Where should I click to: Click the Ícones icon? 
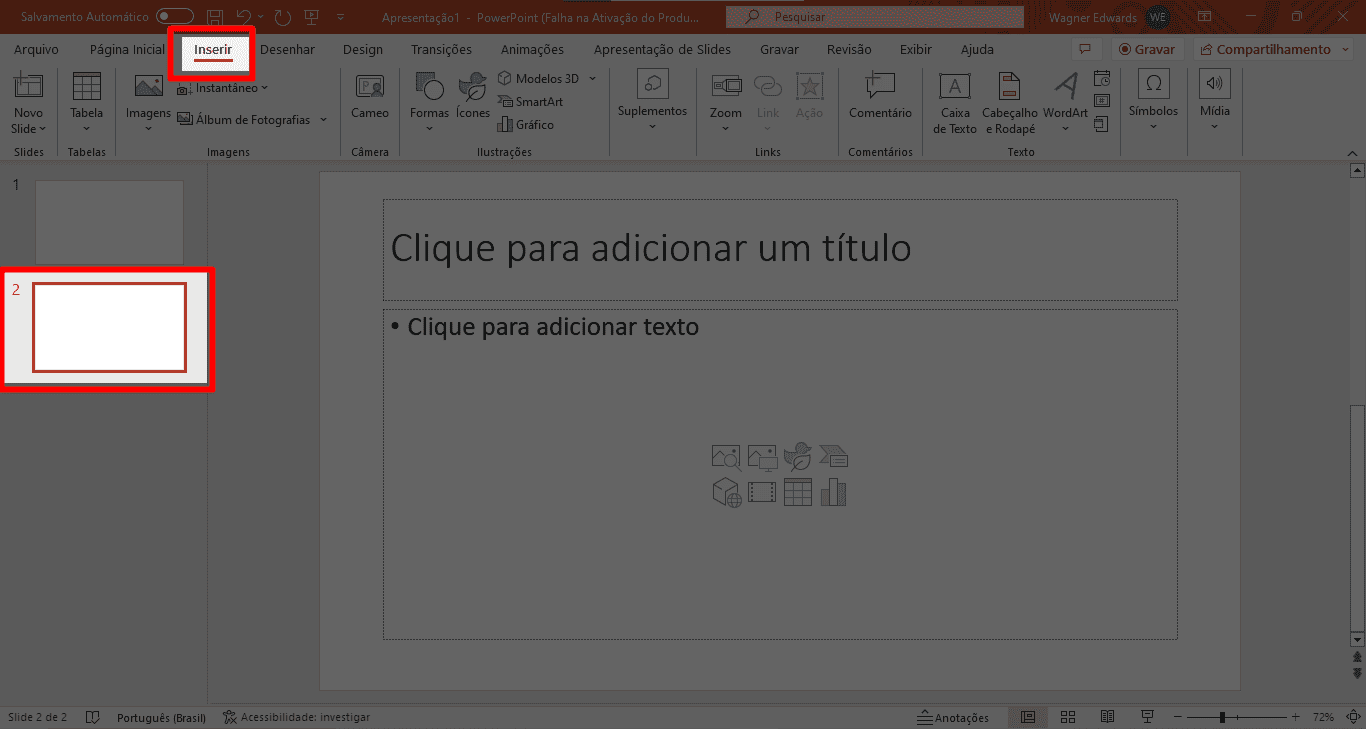click(x=472, y=88)
